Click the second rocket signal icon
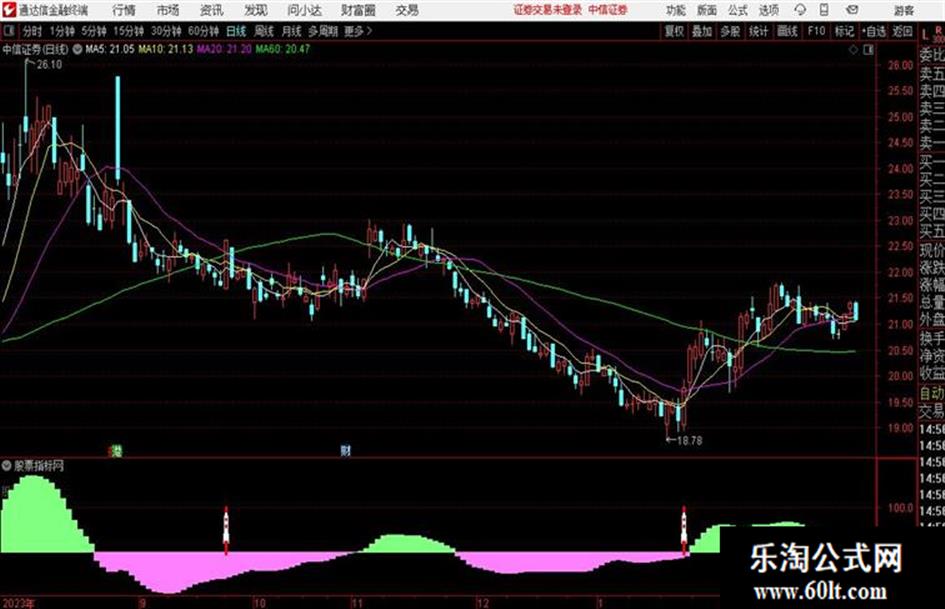 point(683,530)
